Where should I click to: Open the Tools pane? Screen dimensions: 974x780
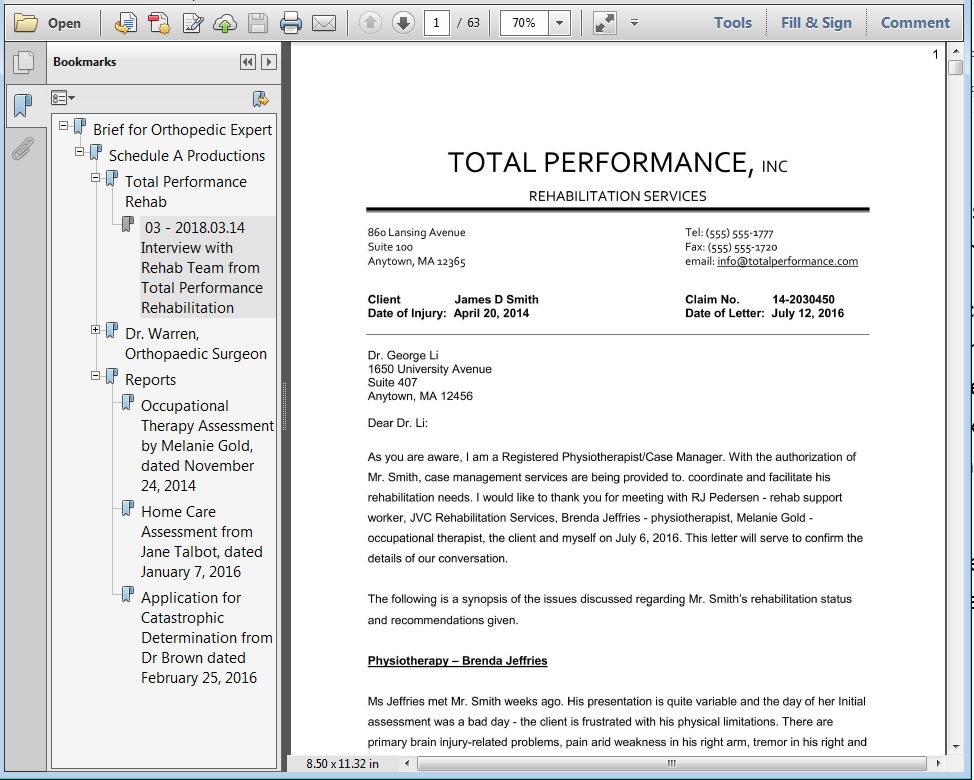(x=732, y=23)
